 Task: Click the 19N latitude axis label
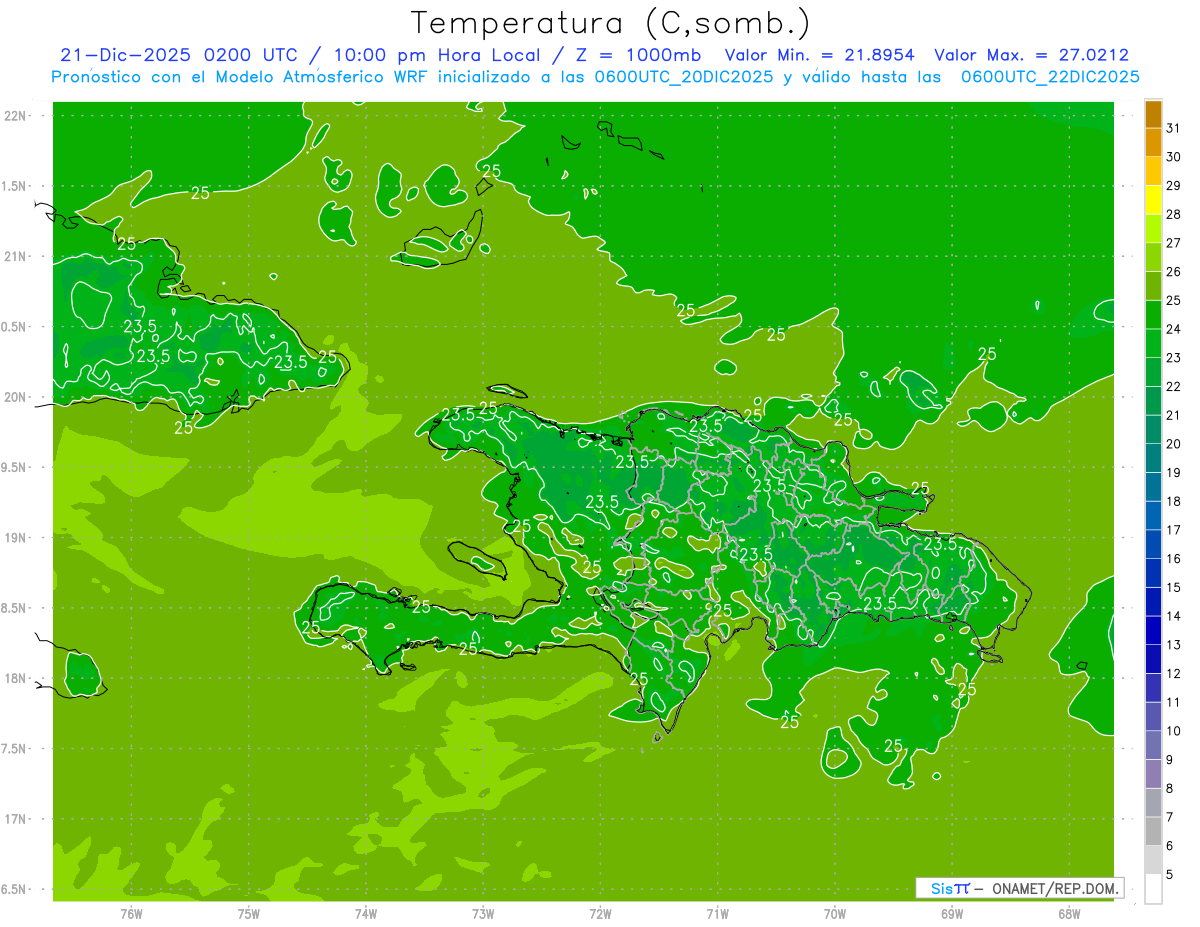coord(15,537)
